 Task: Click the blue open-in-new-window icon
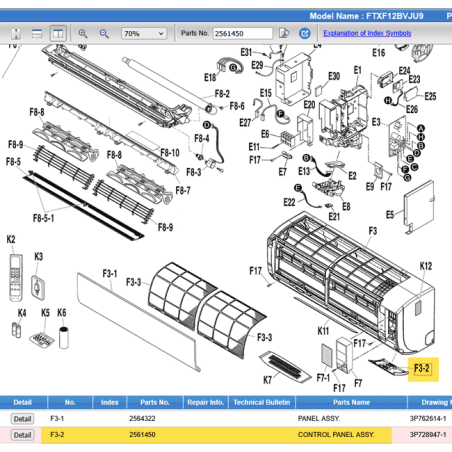[x=304, y=33]
